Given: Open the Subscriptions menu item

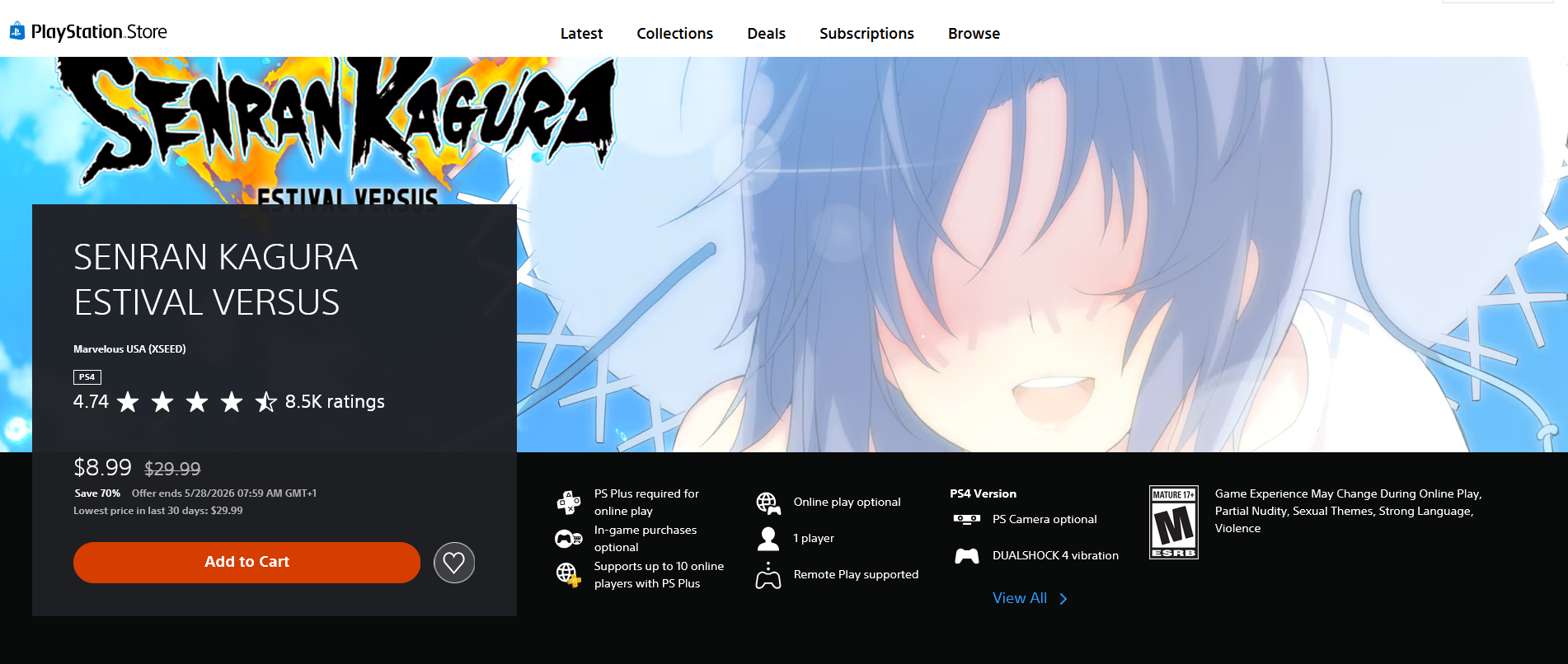Looking at the screenshot, I should click(866, 34).
